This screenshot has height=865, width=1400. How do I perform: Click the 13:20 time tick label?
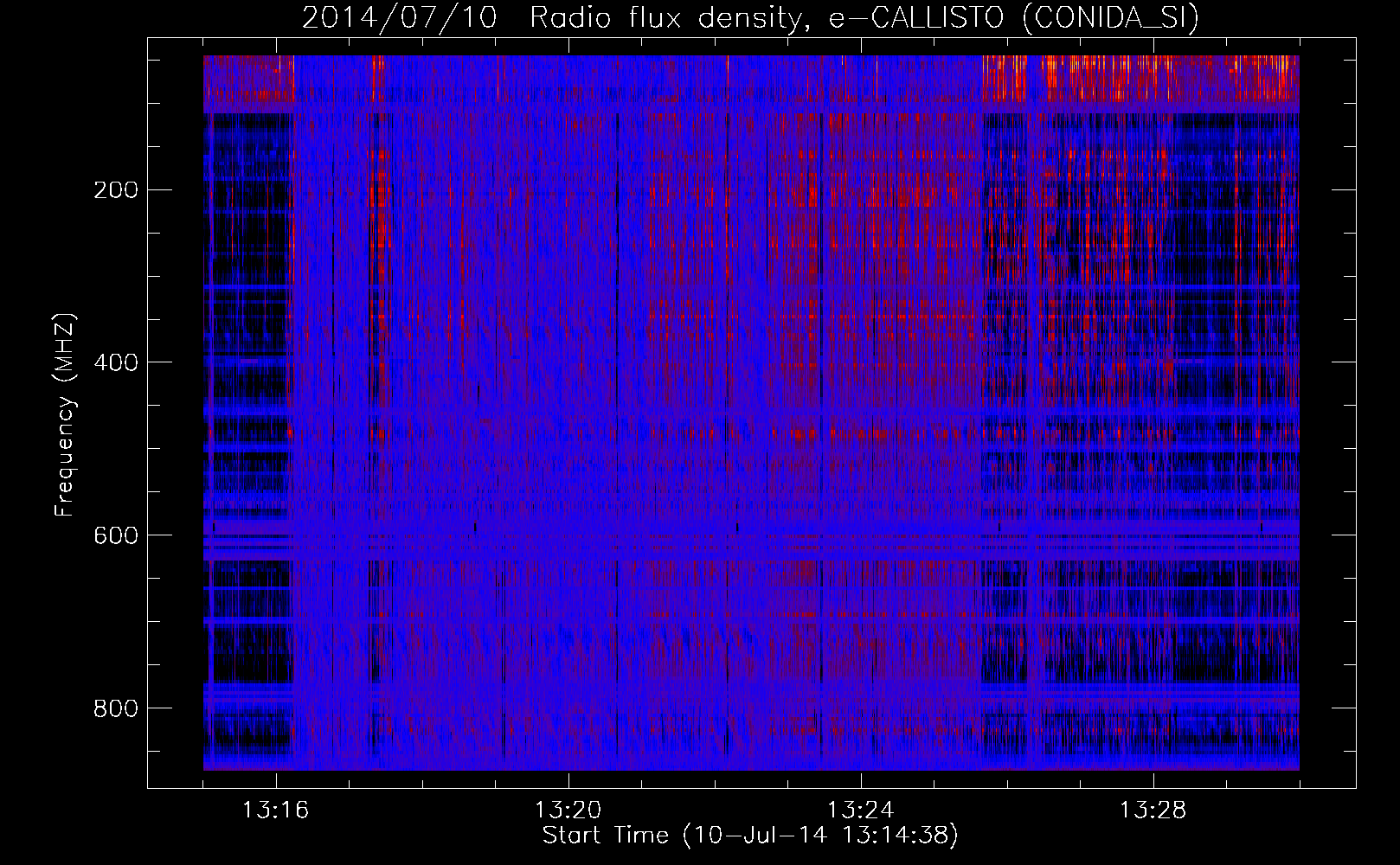pos(568,811)
